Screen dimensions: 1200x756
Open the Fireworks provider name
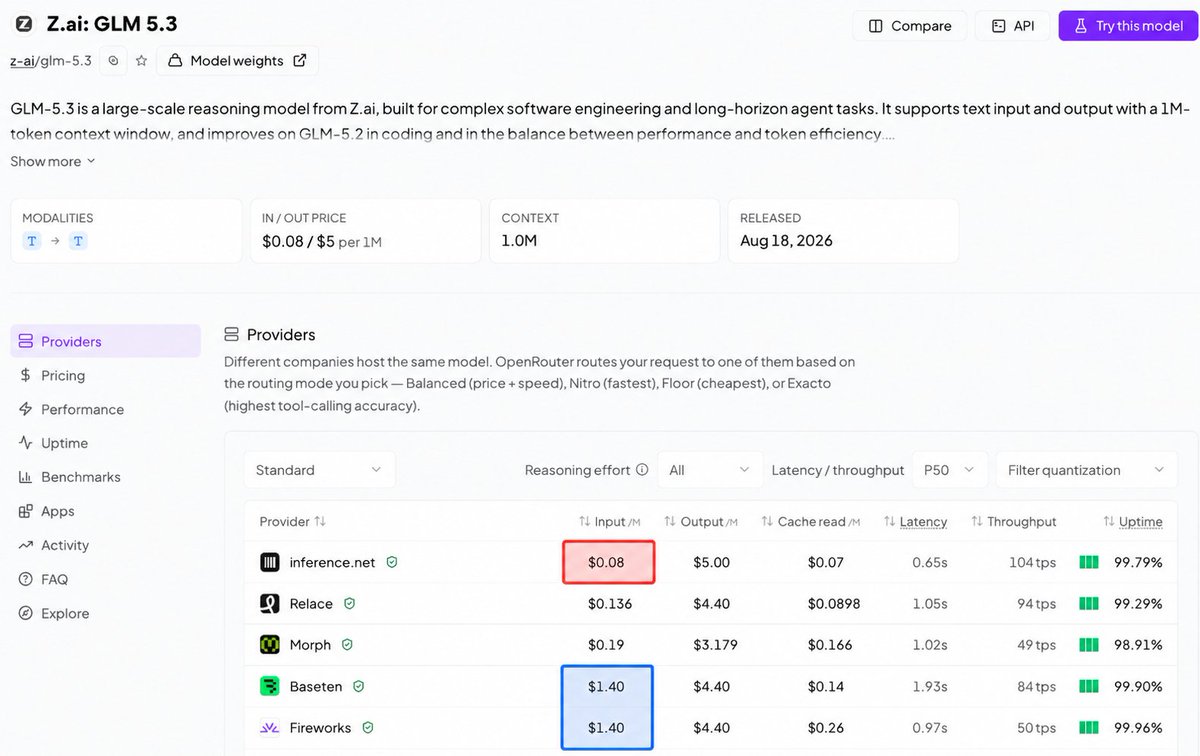[320, 728]
